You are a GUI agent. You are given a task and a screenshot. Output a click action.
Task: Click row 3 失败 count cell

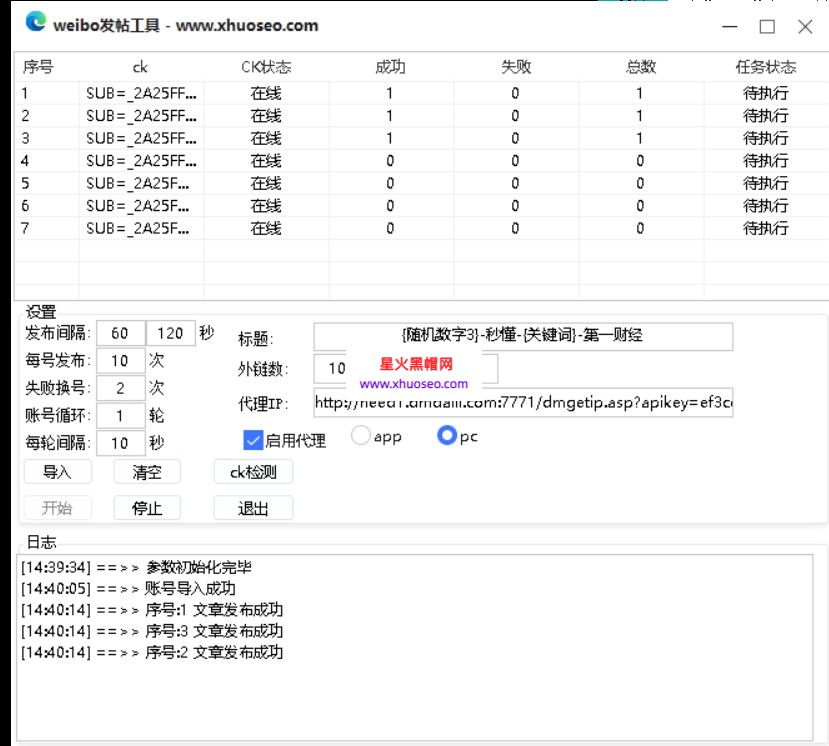tap(515, 139)
